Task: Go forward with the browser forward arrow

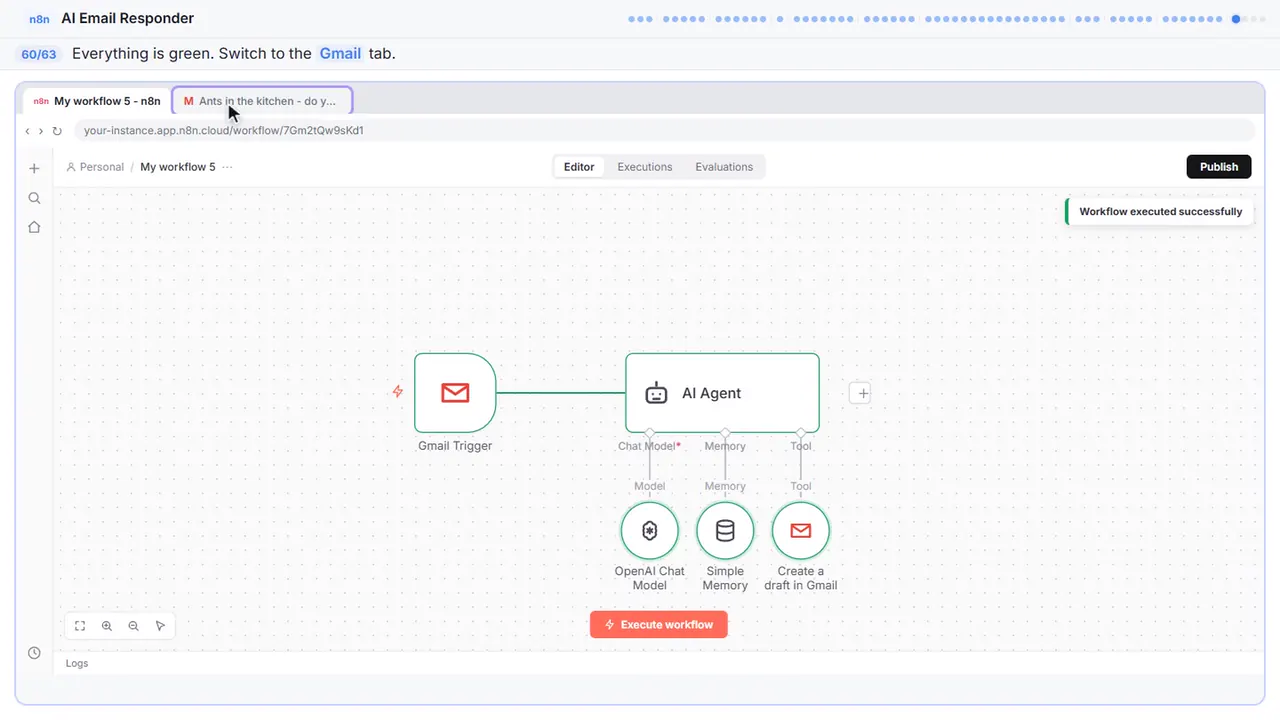Action: (41, 131)
